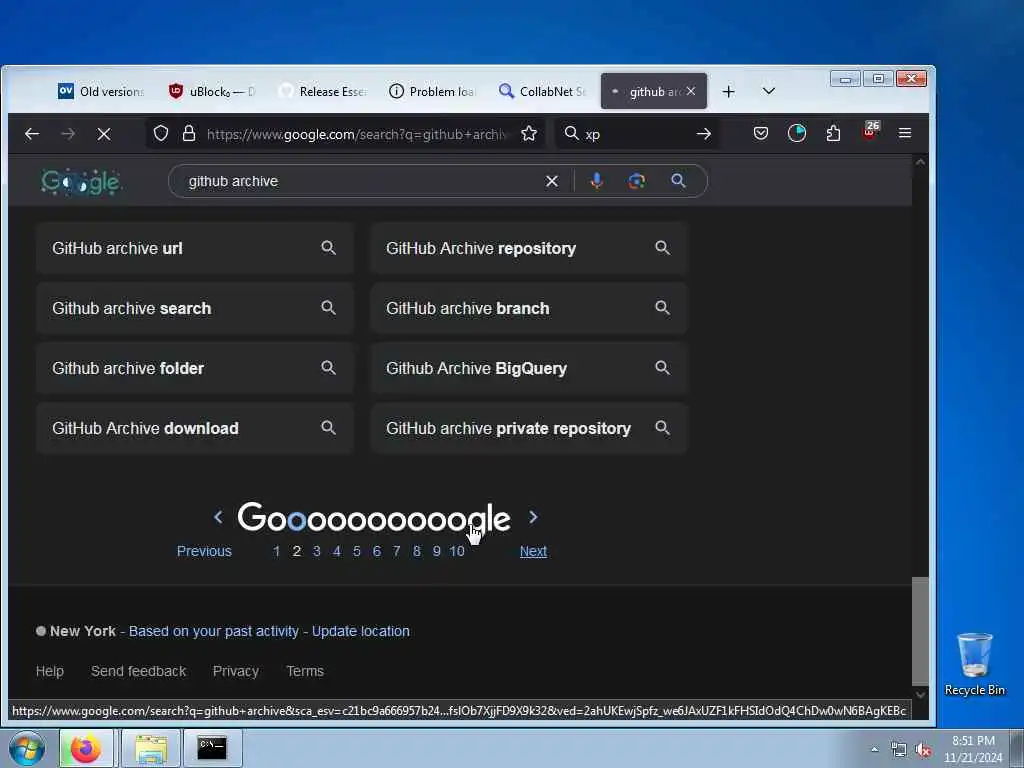Search suggestion GitHub archive private repository

pos(529,428)
